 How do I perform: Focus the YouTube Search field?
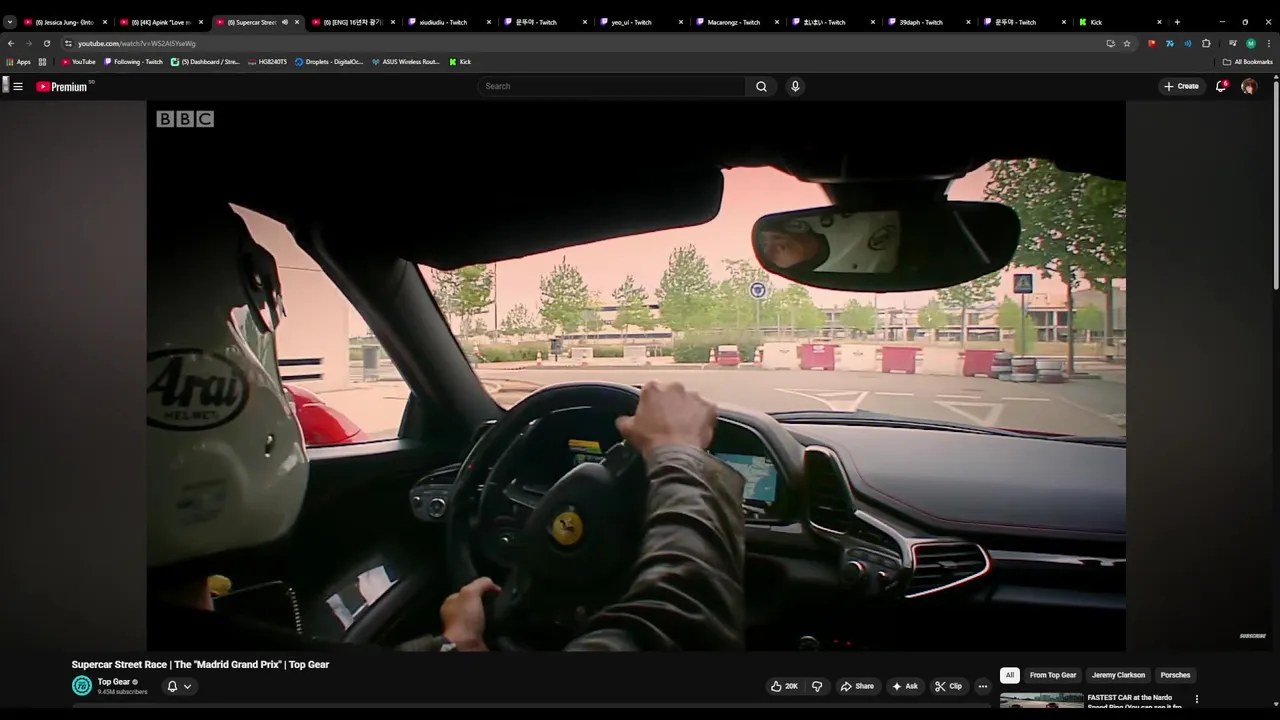pyautogui.click(x=612, y=86)
